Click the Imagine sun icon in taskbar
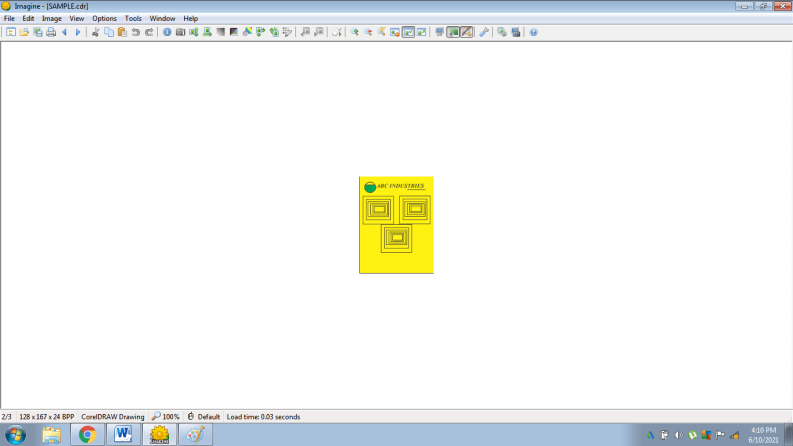The width and height of the screenshot is (793, 446). [159, 435]
